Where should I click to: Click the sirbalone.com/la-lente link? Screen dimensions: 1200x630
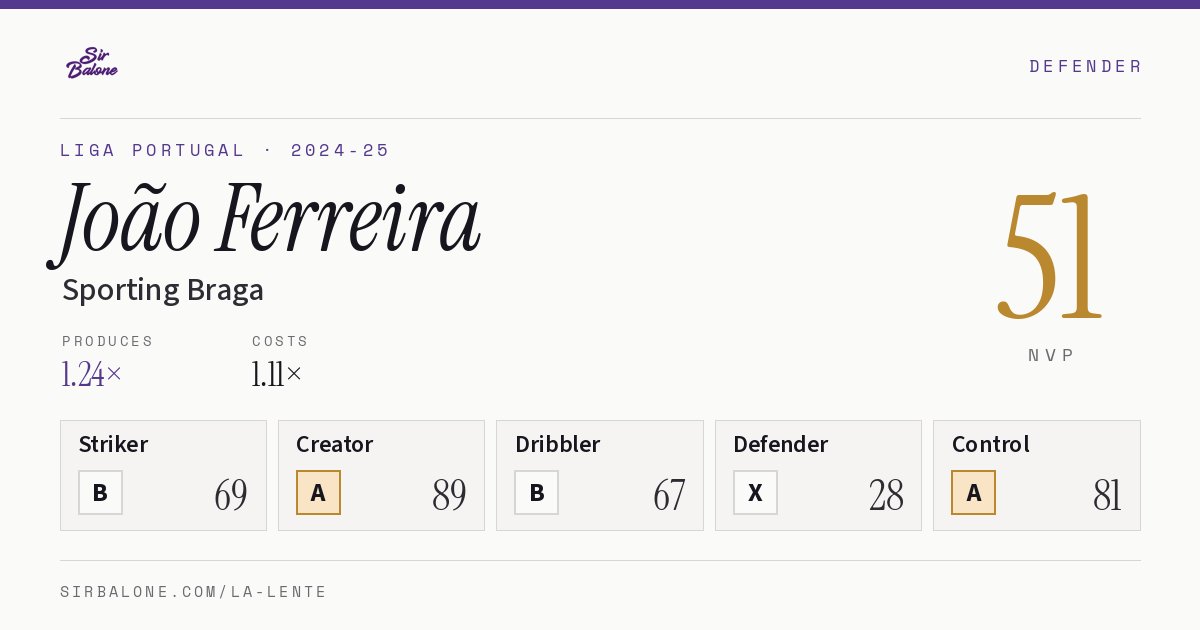193,592
